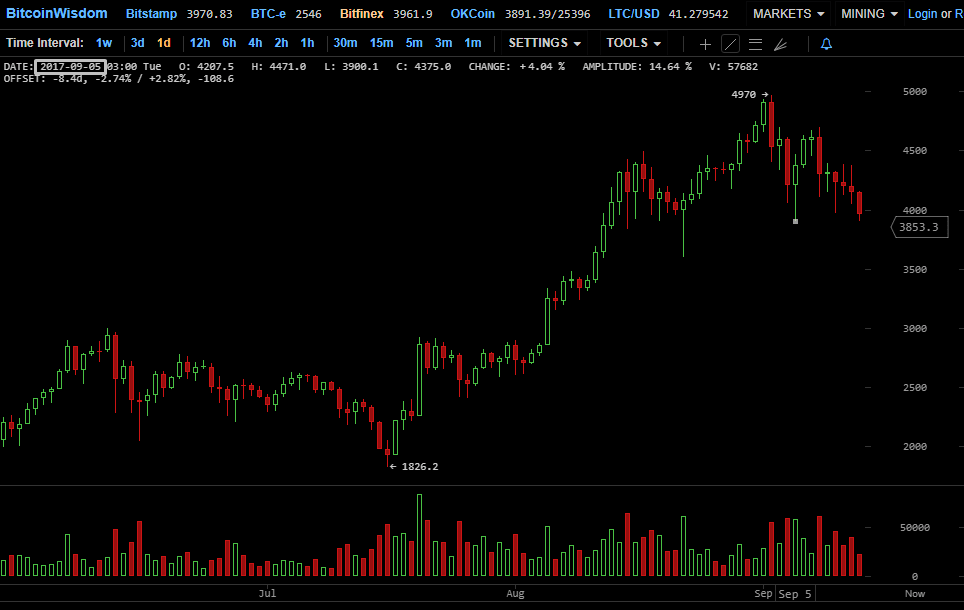The height and width of the screenshot is (610, 964).
Task: Select the horizontal lines tool
Action: [x=755, y=44]
